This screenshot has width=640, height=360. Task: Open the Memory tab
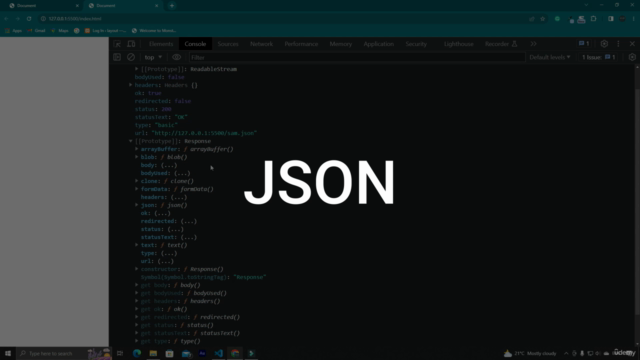click(x=340, y=44)
